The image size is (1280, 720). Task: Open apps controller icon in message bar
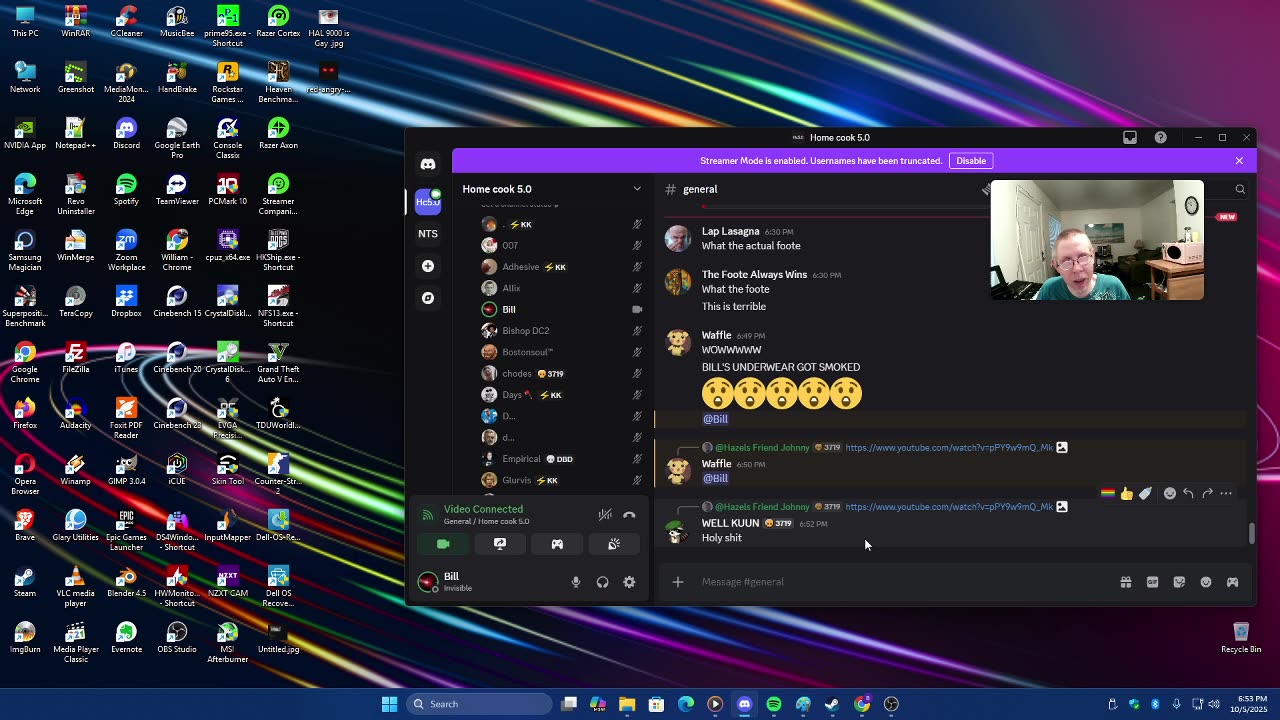pyautogui.click(x=1232, y=582)
